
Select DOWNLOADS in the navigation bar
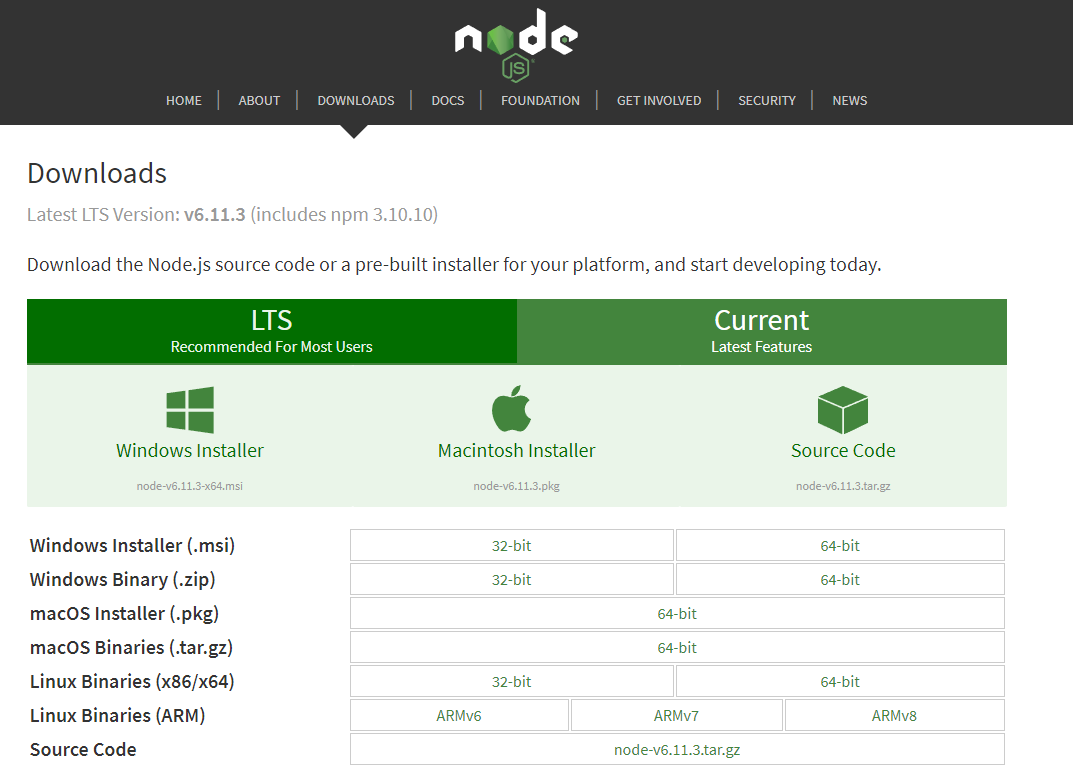pyautogui.click(x=356, y=101)
